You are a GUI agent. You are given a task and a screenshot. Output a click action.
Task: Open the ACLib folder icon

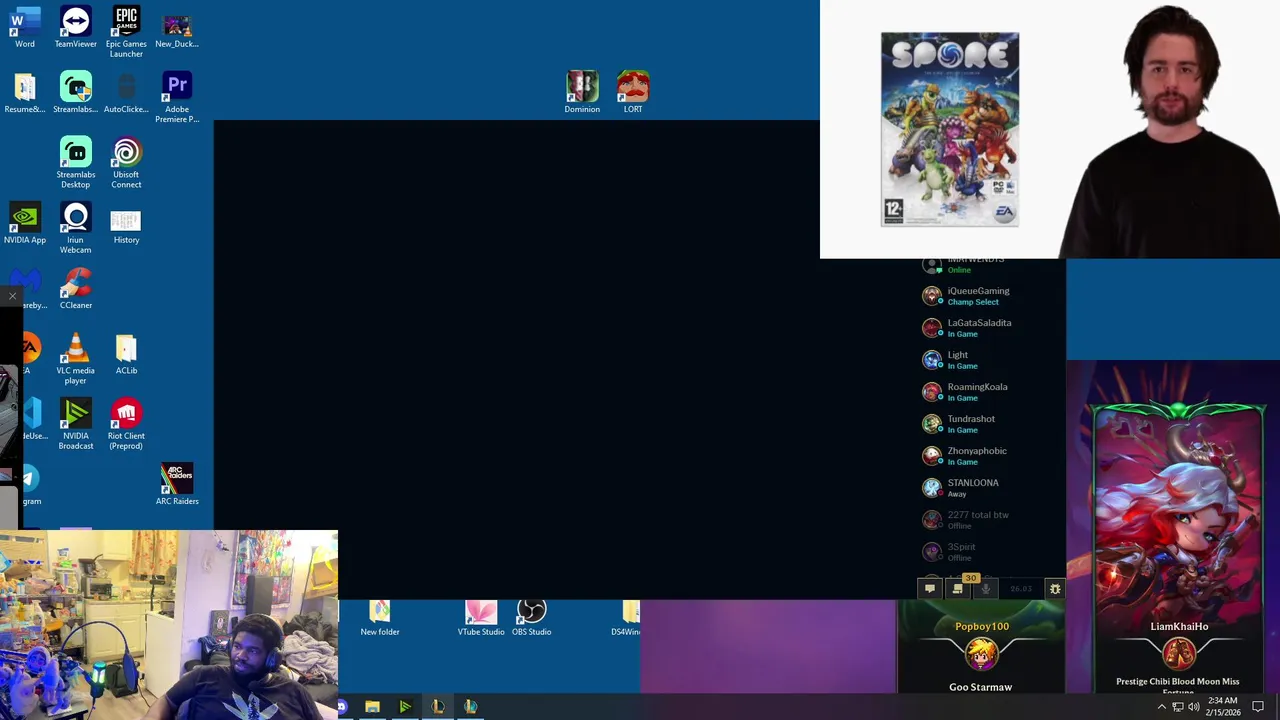pyautogui.click(x=126, y=355)
